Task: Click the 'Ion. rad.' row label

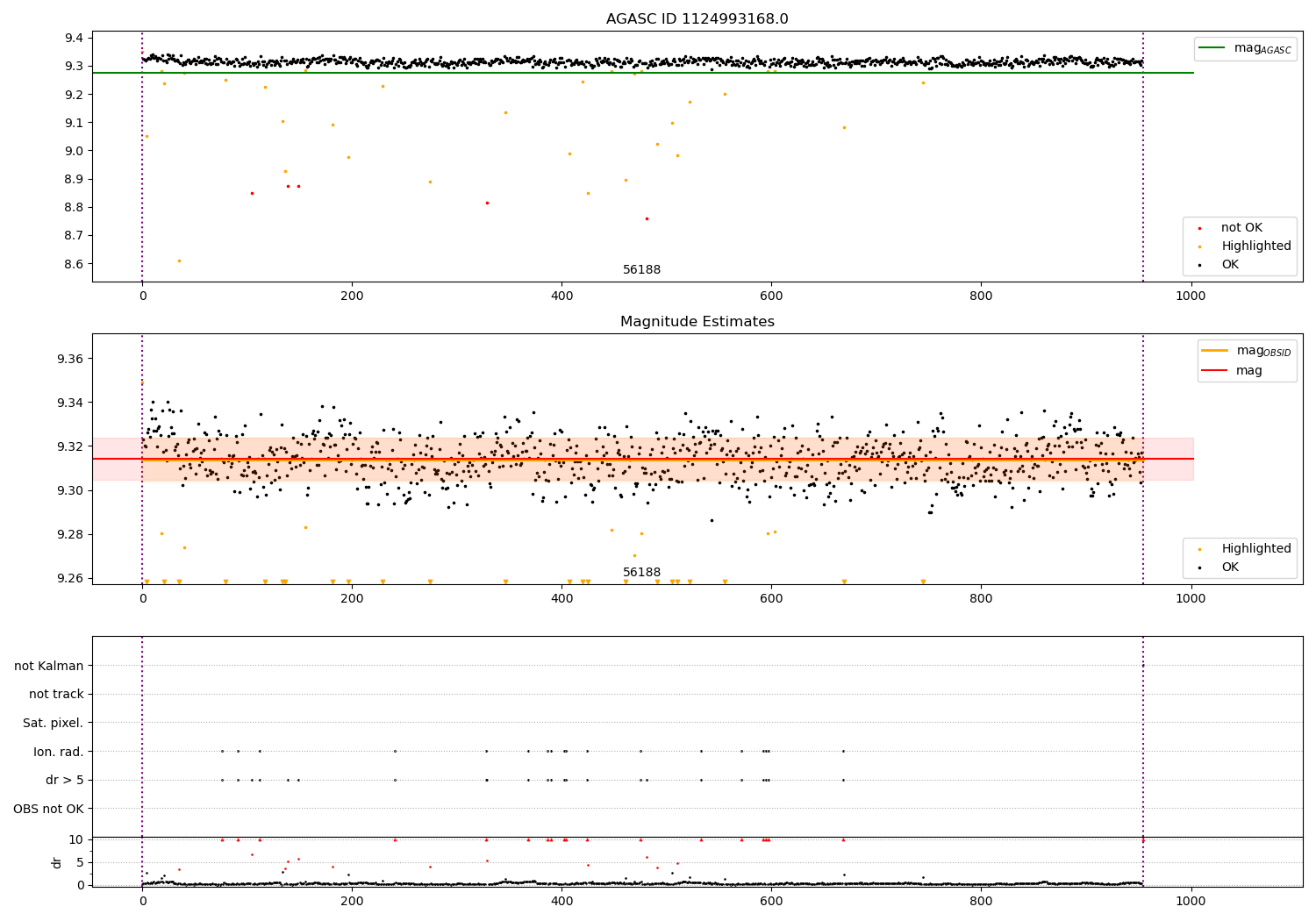Action: (59, 752)
